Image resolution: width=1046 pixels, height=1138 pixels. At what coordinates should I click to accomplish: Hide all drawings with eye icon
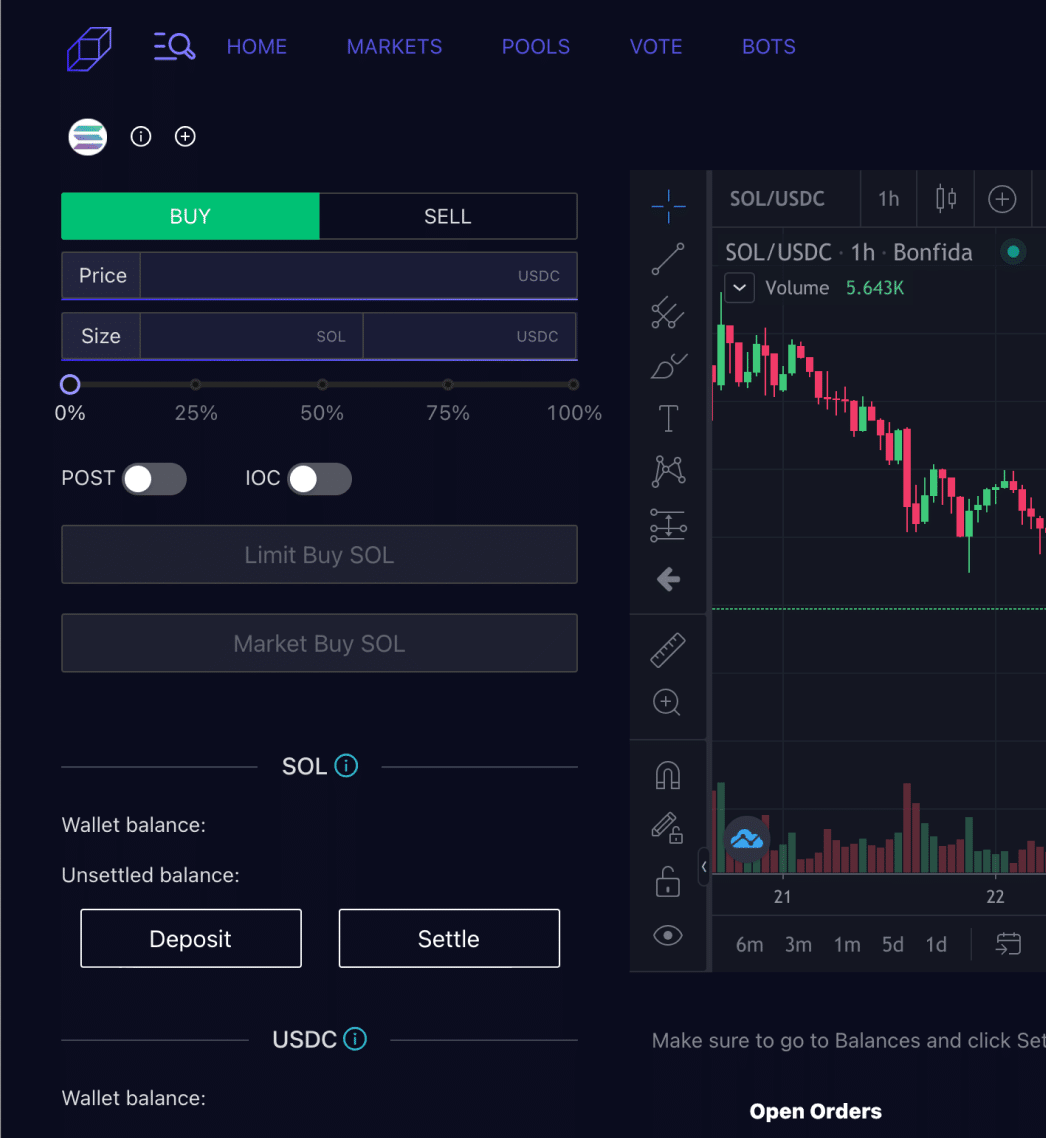667,935
